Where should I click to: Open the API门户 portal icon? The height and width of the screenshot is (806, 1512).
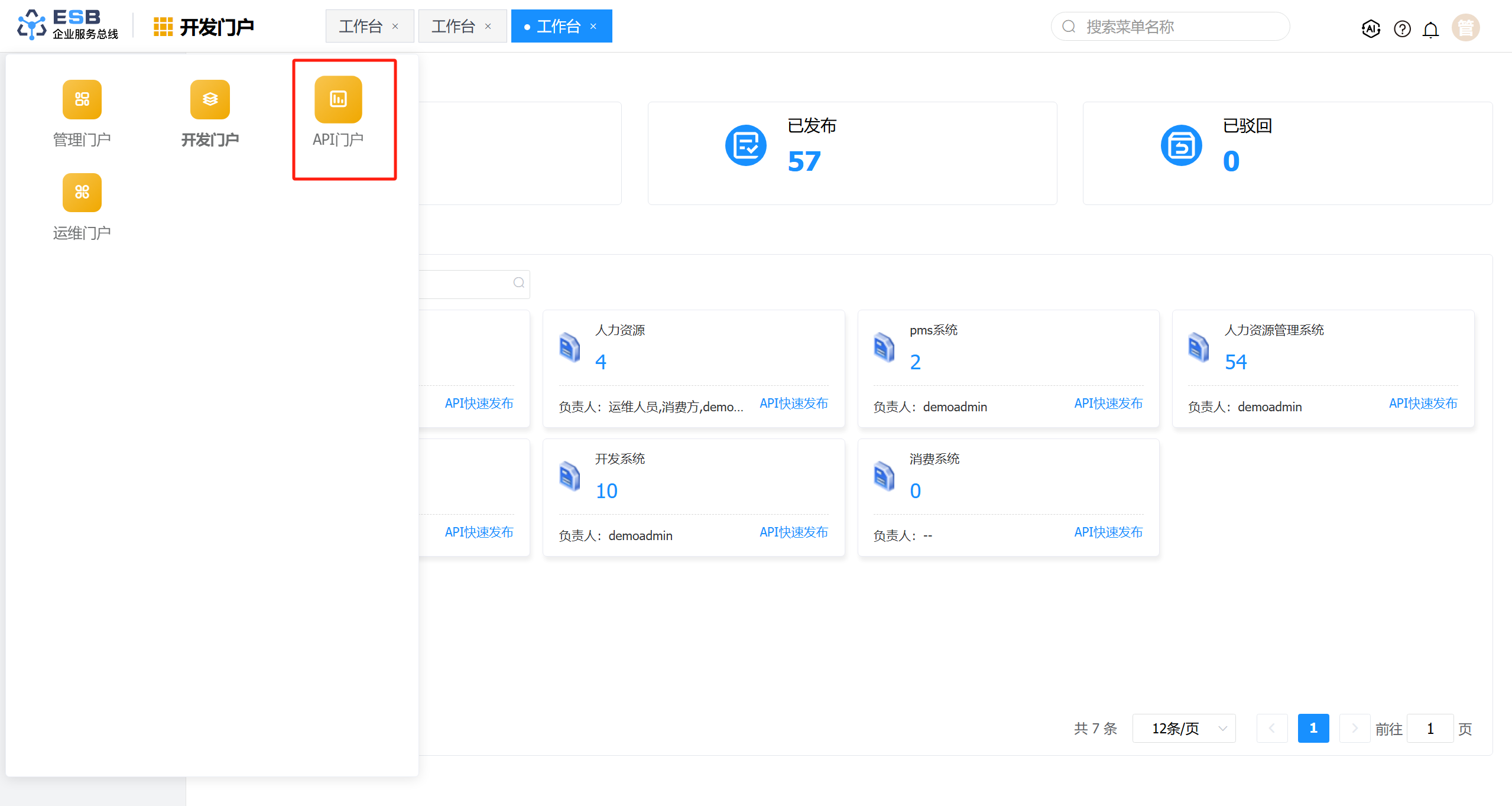(338, 100)
